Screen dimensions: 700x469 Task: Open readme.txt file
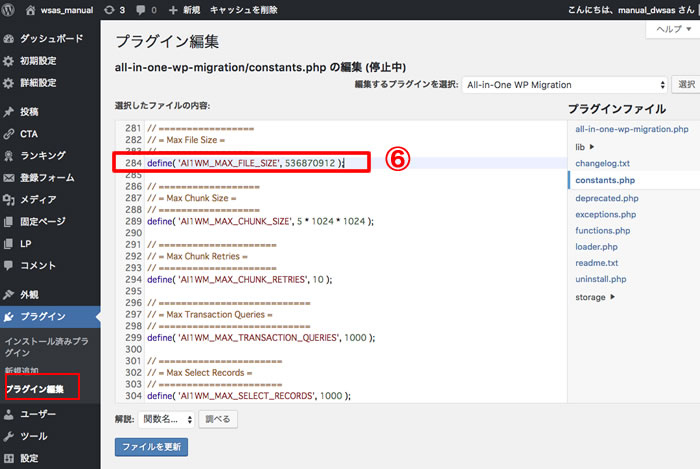tap(596, 263)
